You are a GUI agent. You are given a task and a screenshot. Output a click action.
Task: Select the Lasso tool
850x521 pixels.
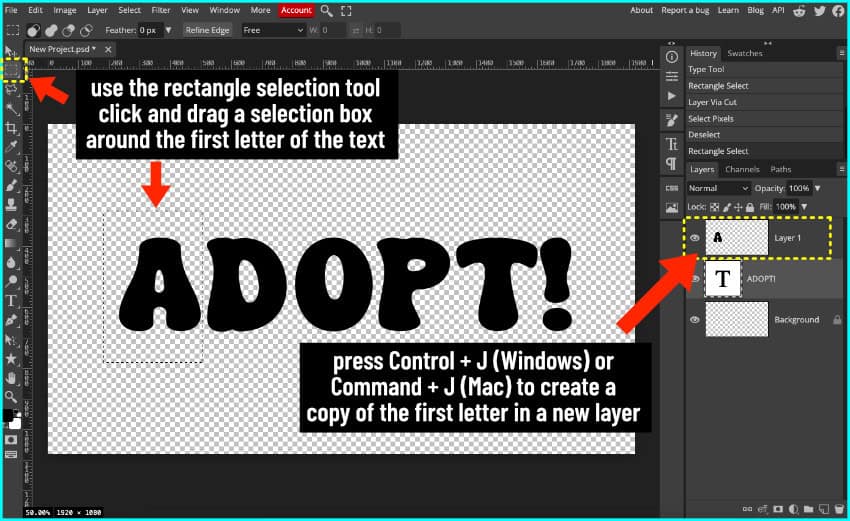click(x=11, y=89)
